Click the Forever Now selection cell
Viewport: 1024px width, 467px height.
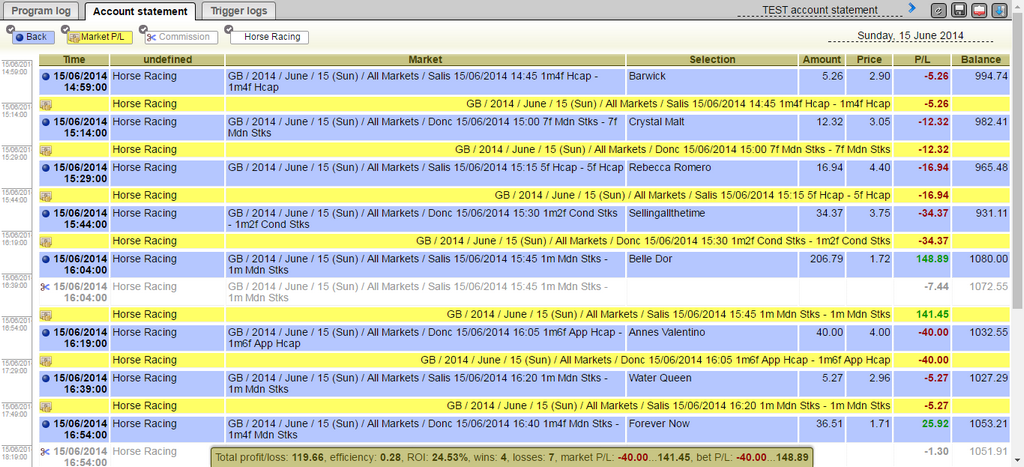click(712, 429)
